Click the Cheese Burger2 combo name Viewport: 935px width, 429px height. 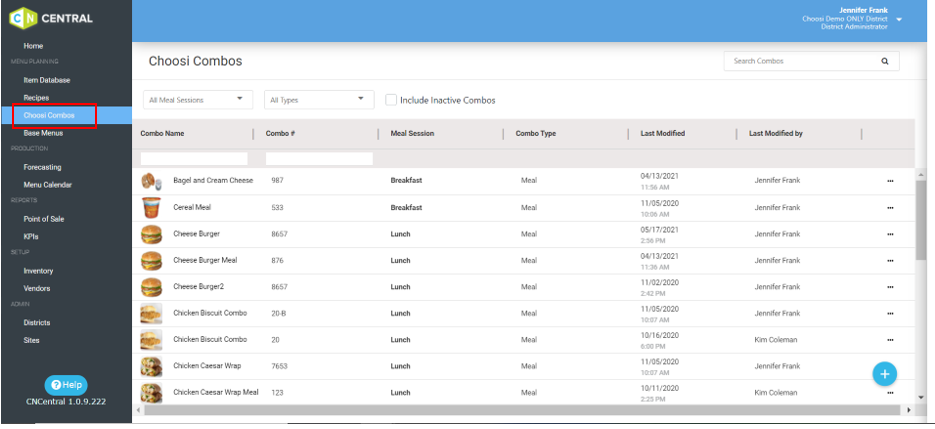click(199, 287)
